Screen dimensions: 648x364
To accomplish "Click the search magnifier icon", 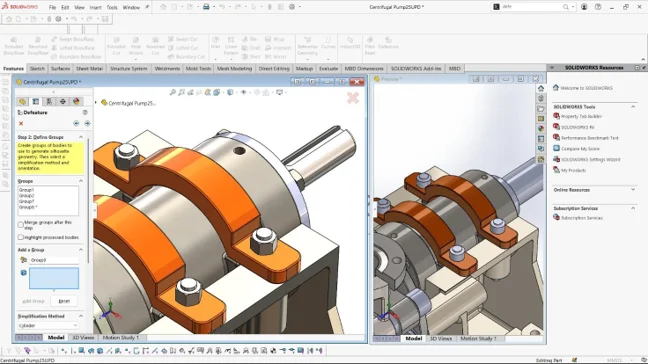I will (x=566, y=7).
